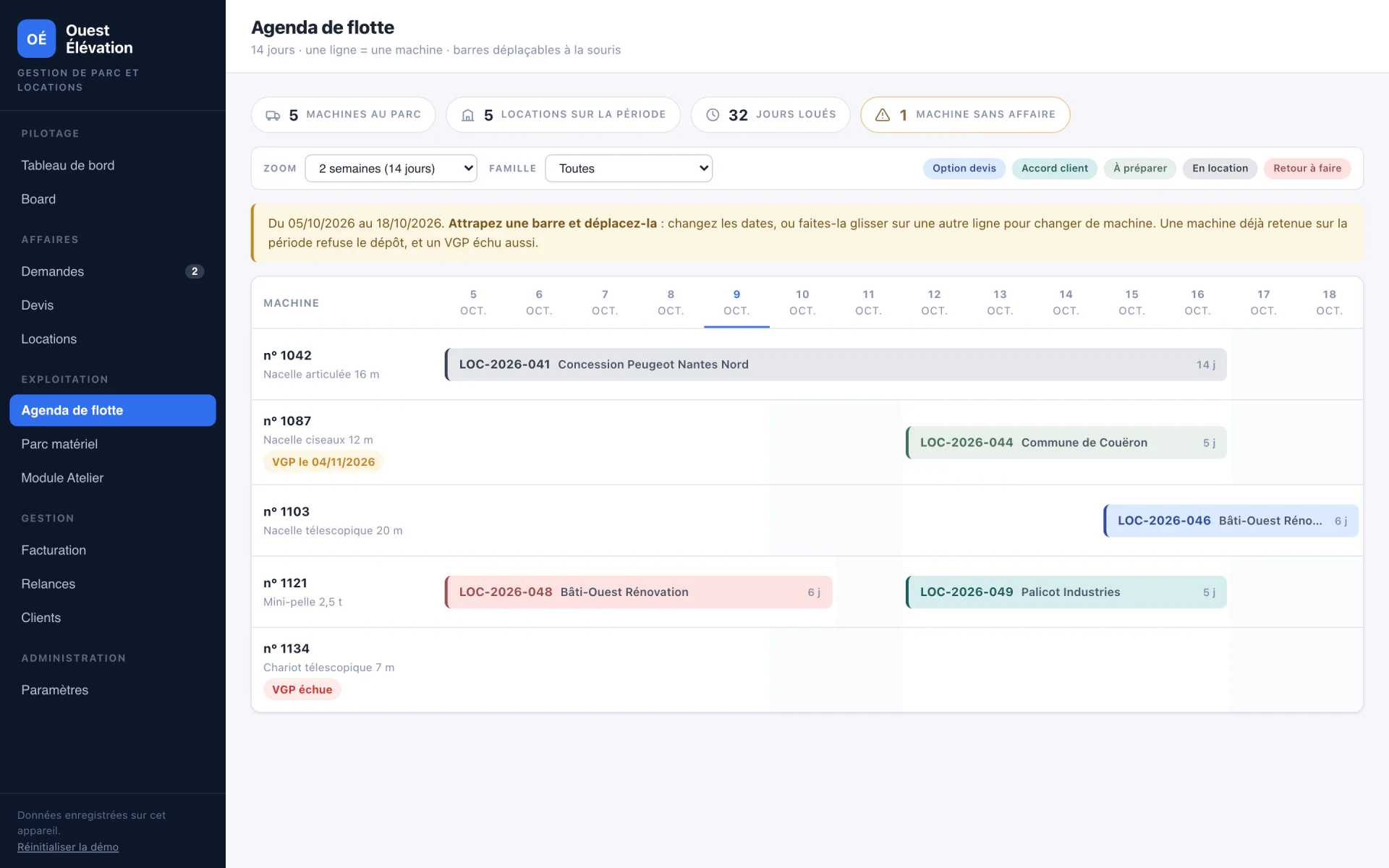Open Relances page
The height and width of the screenshot is (868, 1389).
[113, 584]
